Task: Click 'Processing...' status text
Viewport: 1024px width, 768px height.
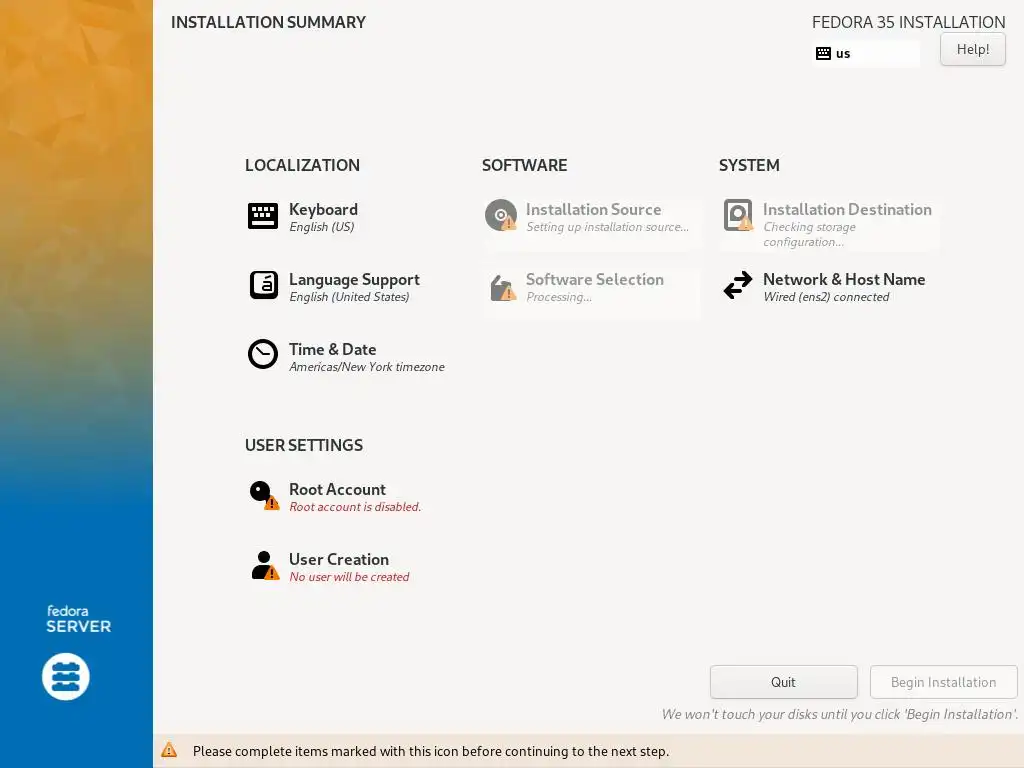Action: click(x=558, y=297)
